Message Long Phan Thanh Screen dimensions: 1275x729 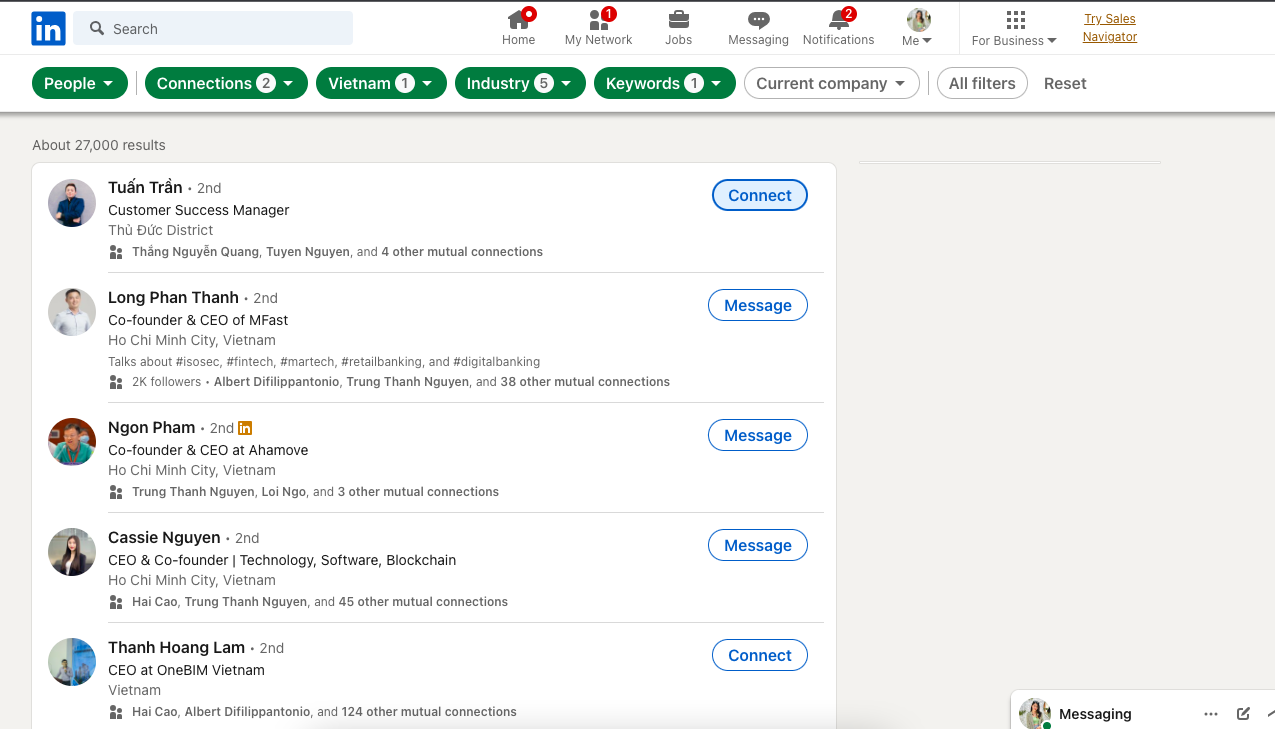tap(757, 306)
